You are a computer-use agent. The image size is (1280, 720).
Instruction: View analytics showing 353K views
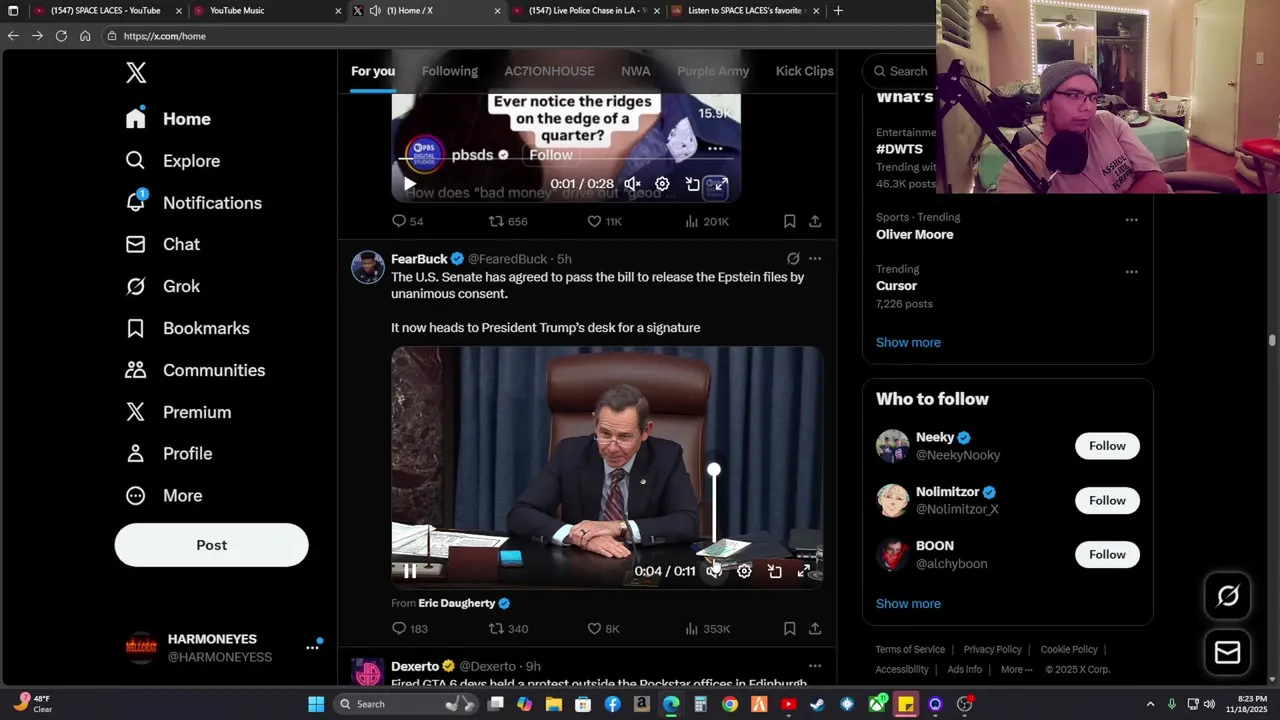click(x=707, y=629)
